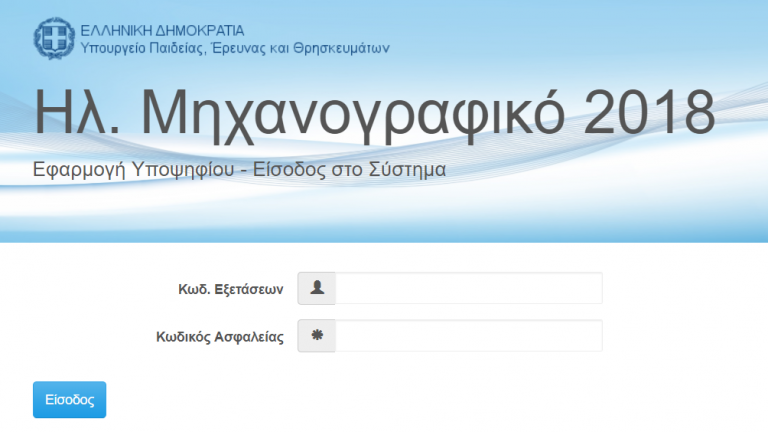768x432 pixels.
Task: Click the Κωδικός Ασφαλείας label
Action: pos(220,337)
